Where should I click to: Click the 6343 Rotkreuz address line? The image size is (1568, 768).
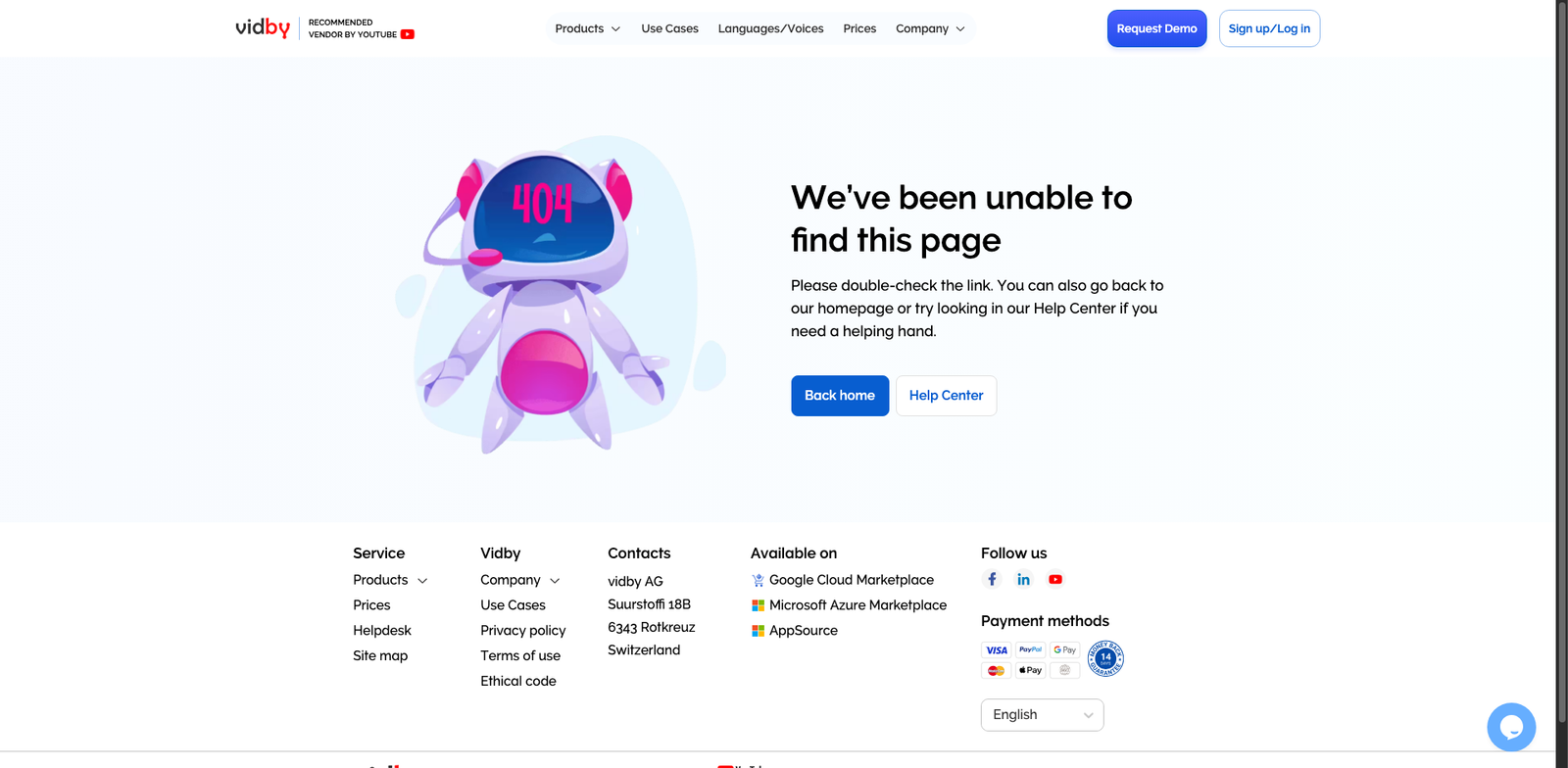pyautogui.click(x=651, y=627)
